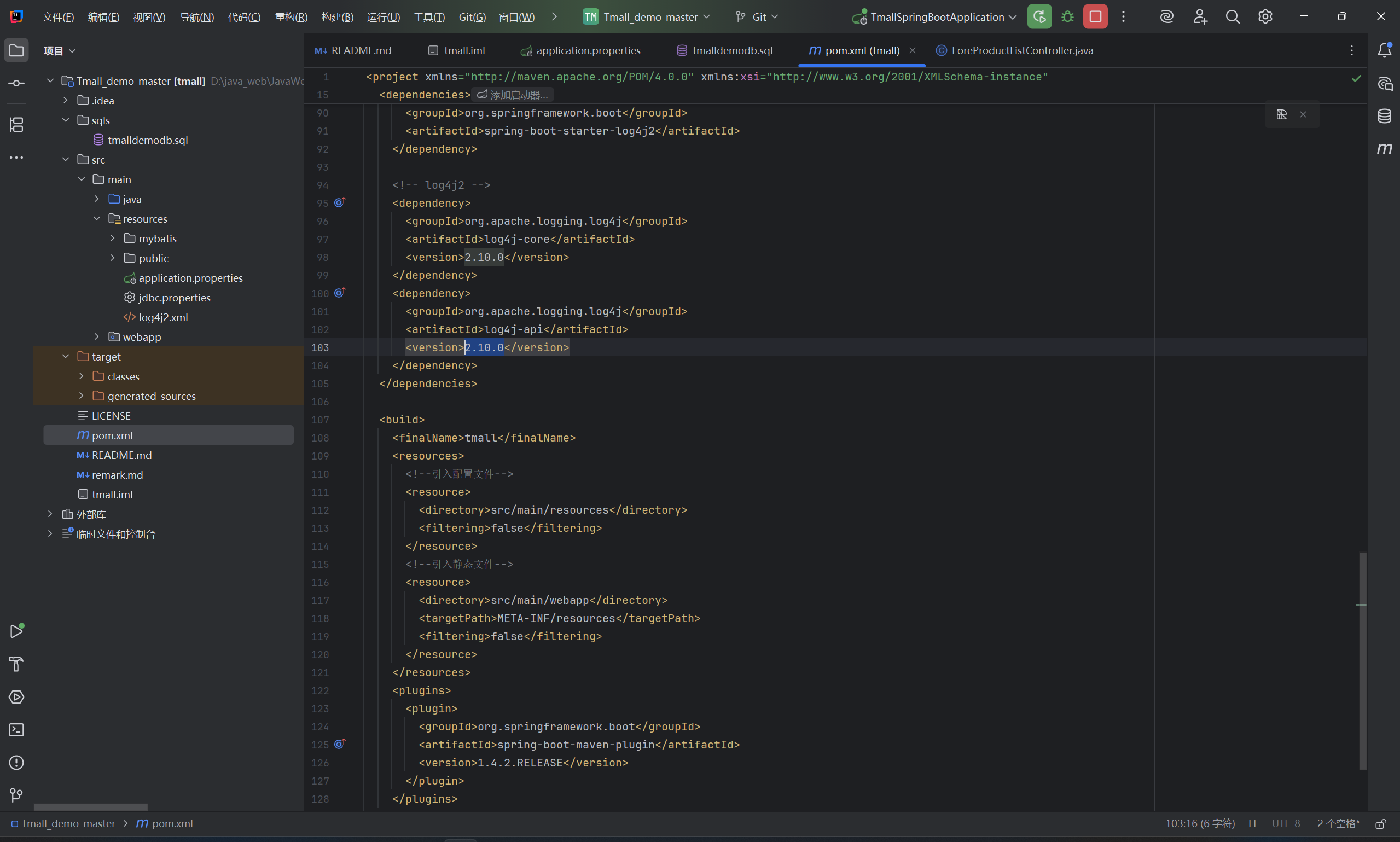Click the 添加启动器 inlay link

click(513, 95)
